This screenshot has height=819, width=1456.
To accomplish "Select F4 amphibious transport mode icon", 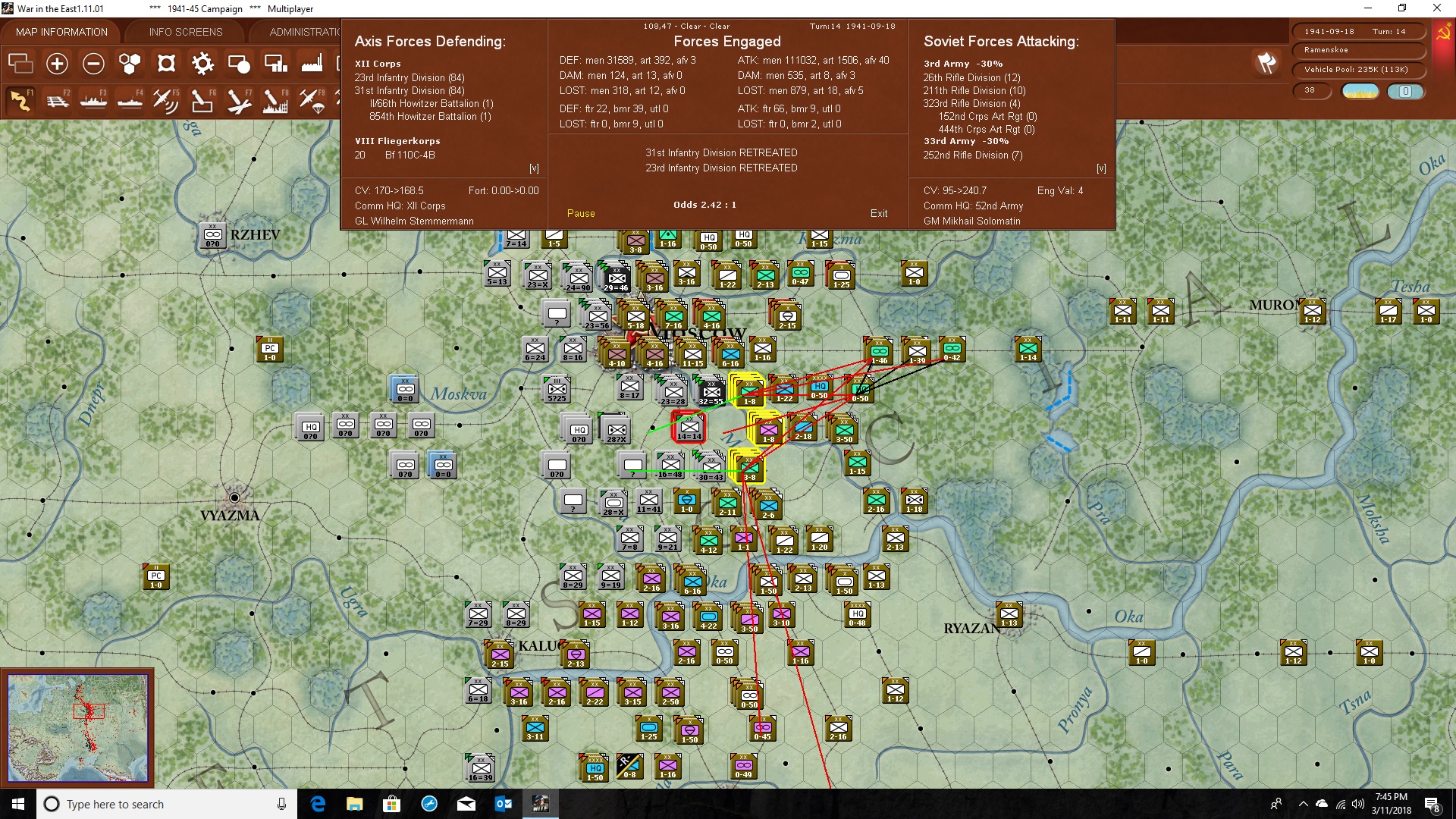I will (130, 100).
